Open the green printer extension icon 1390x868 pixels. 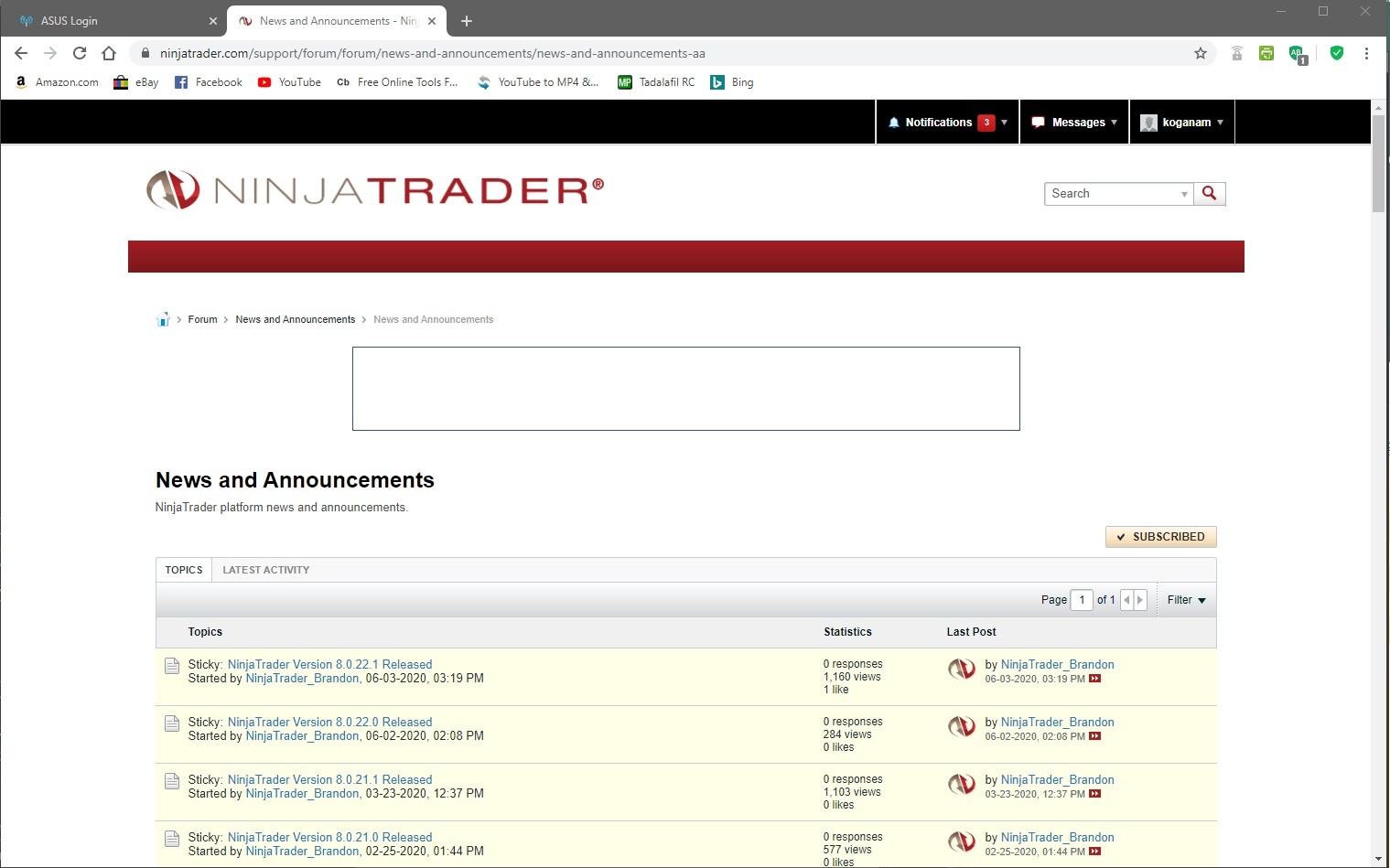1266,53
